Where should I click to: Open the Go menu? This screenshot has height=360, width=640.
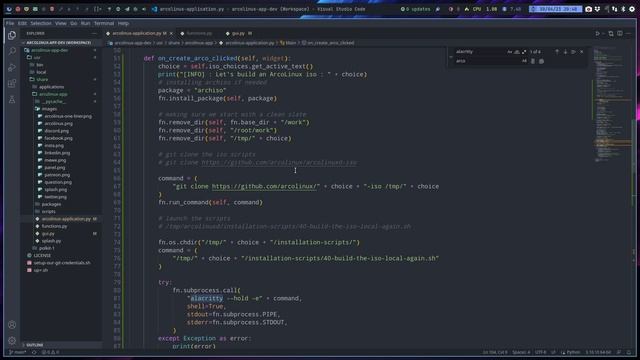click(73, 23)
